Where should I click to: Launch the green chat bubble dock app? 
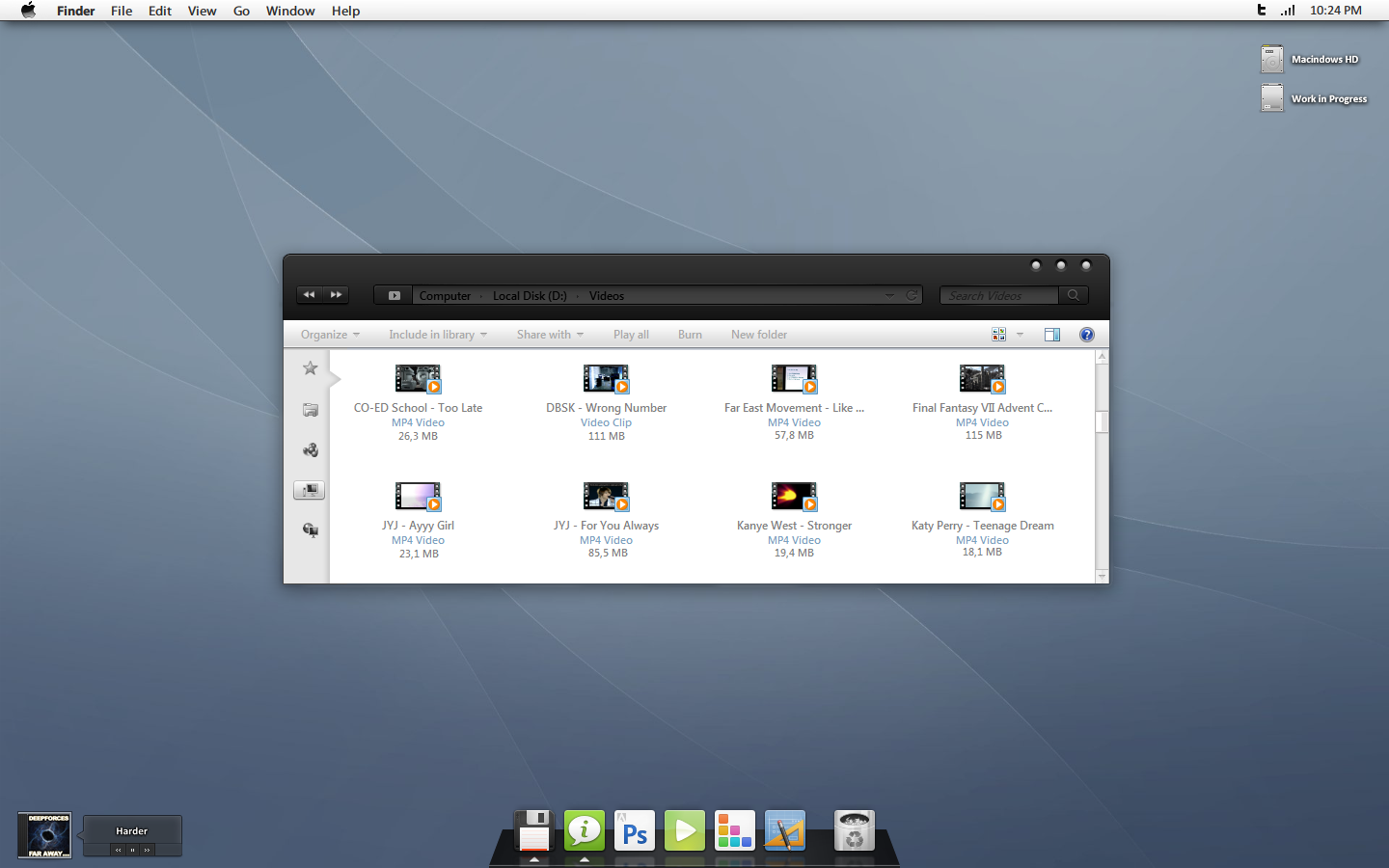585,830
